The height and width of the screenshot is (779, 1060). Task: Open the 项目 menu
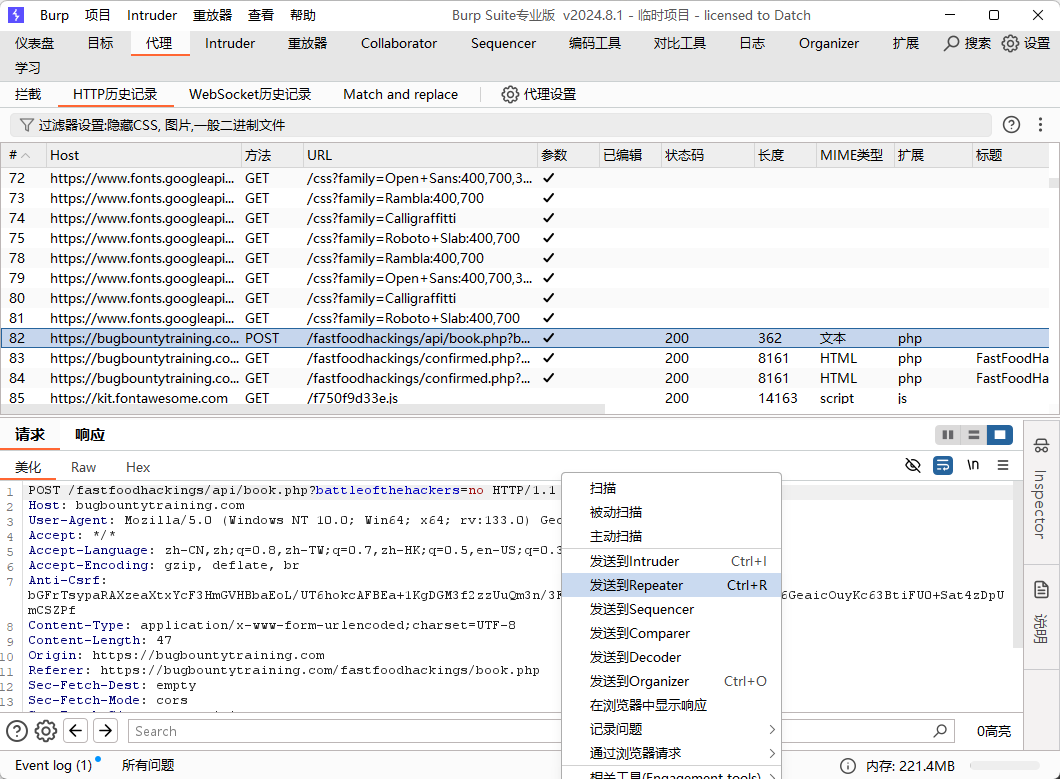[97, 15]
